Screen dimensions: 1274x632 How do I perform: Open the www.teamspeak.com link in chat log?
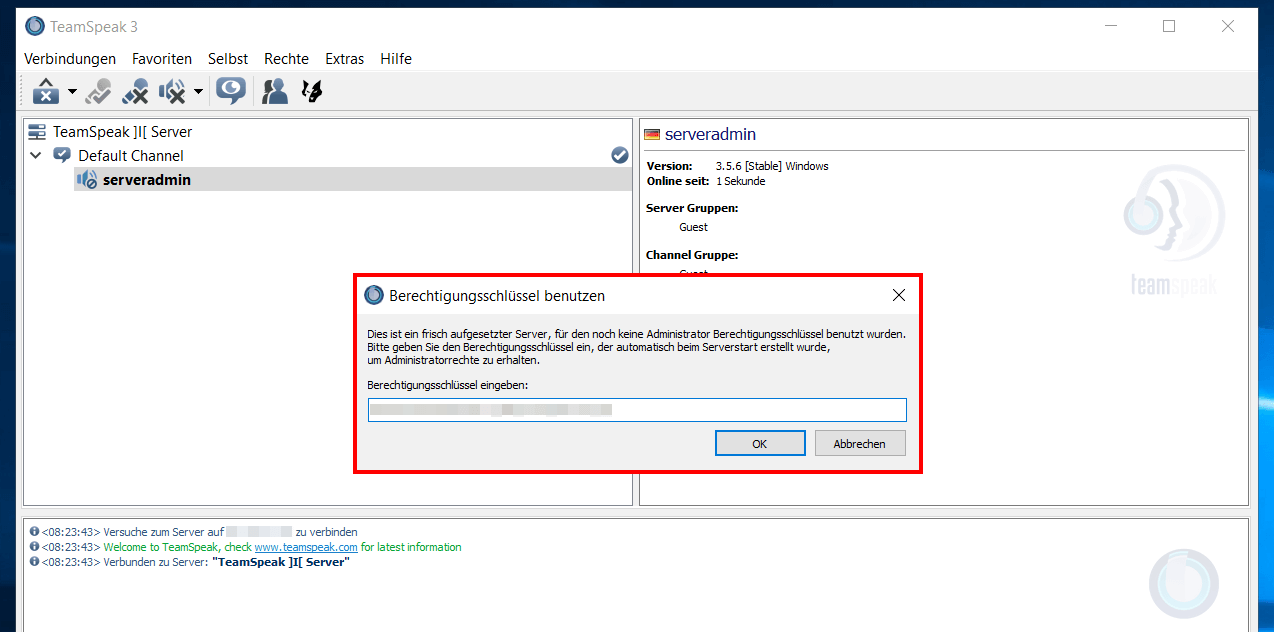pyautogui.click(x=306, y=547)
